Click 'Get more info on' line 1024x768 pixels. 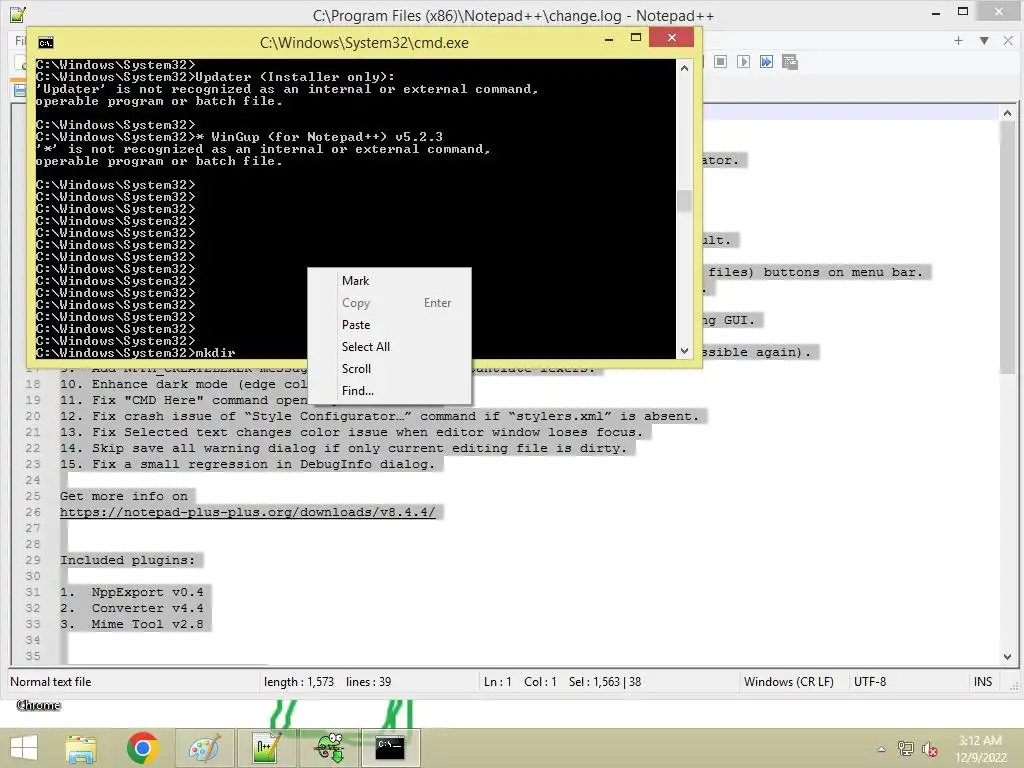coord(123,496)
